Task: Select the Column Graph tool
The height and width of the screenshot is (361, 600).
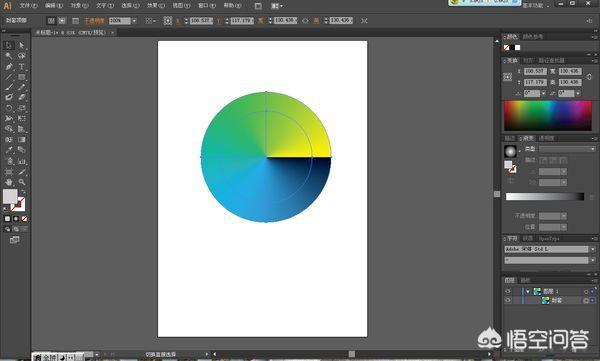Action: (x=22, y=161)
